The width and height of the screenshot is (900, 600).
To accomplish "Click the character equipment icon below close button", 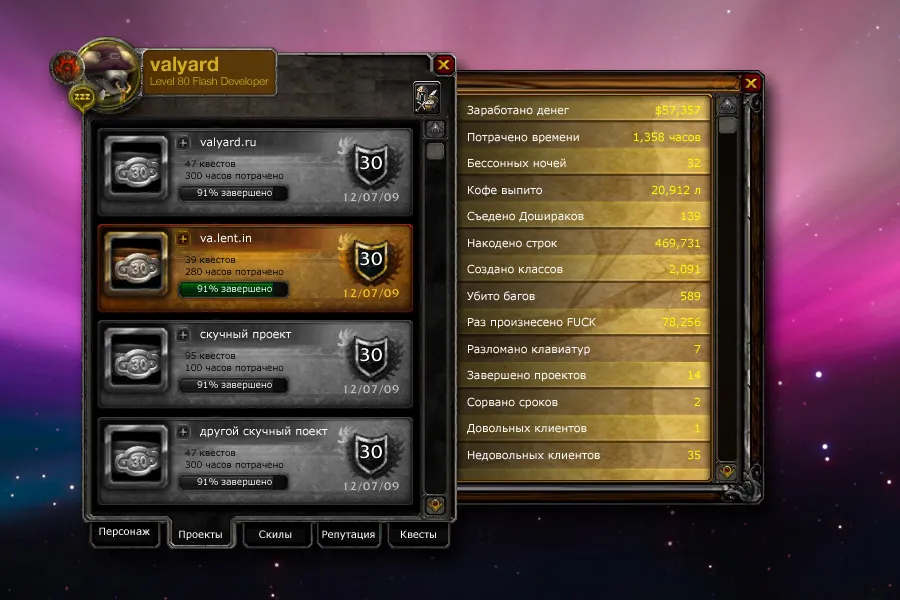I will pos(426,97).
